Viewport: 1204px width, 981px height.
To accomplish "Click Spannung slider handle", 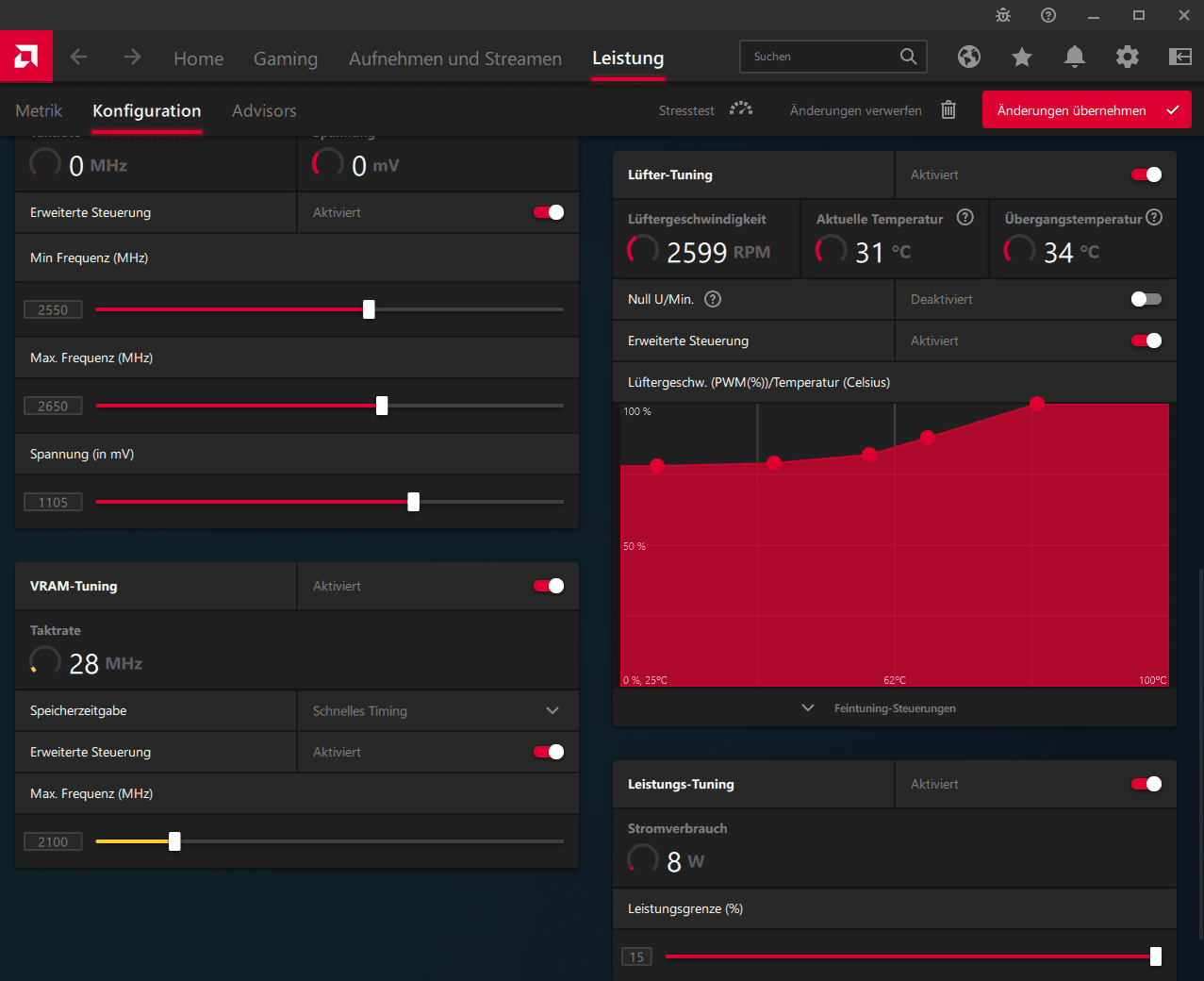I will (x=413, y=502).
